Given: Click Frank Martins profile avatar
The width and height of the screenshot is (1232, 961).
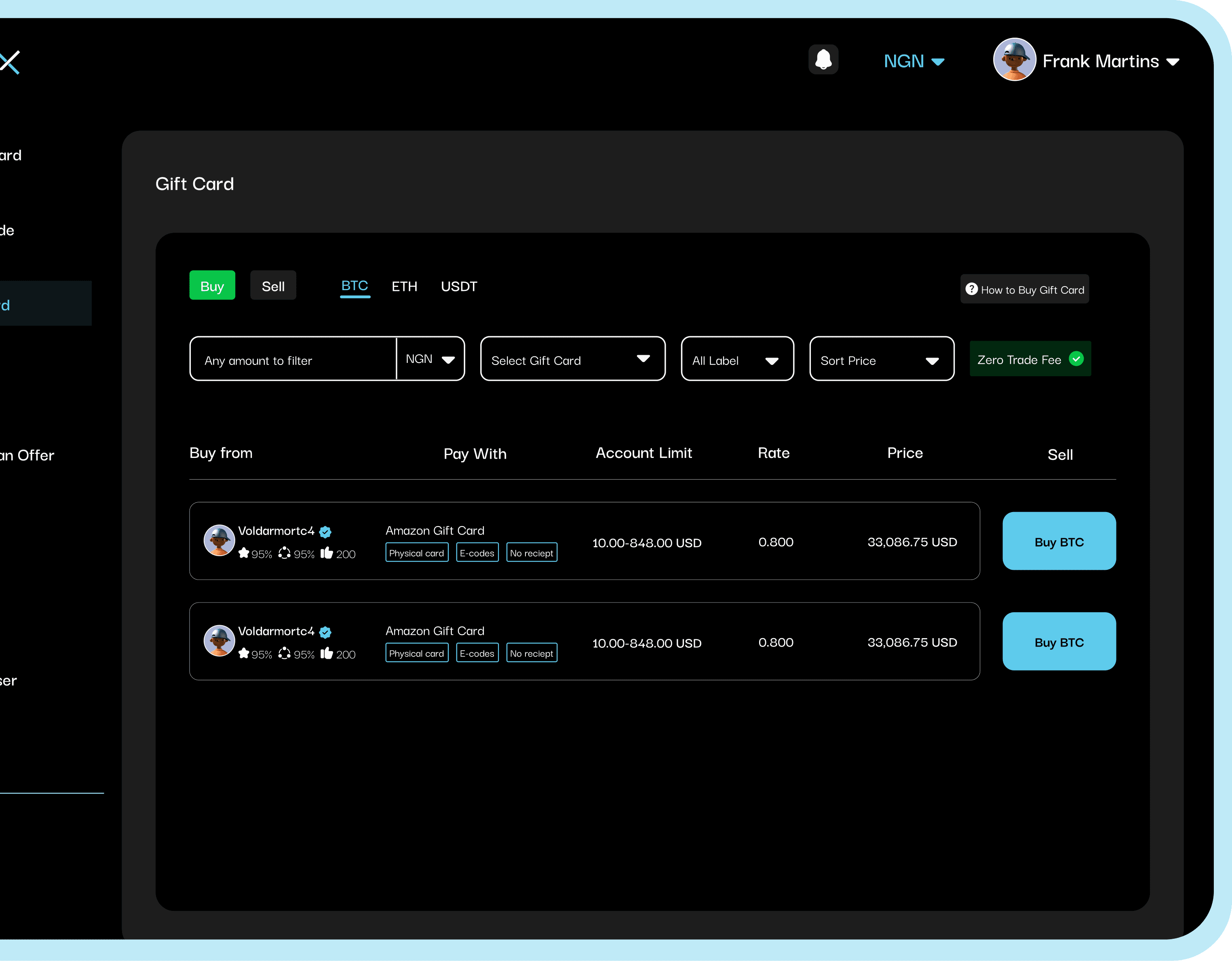Looking at the screenshot, I should [x=1014, y=60].
